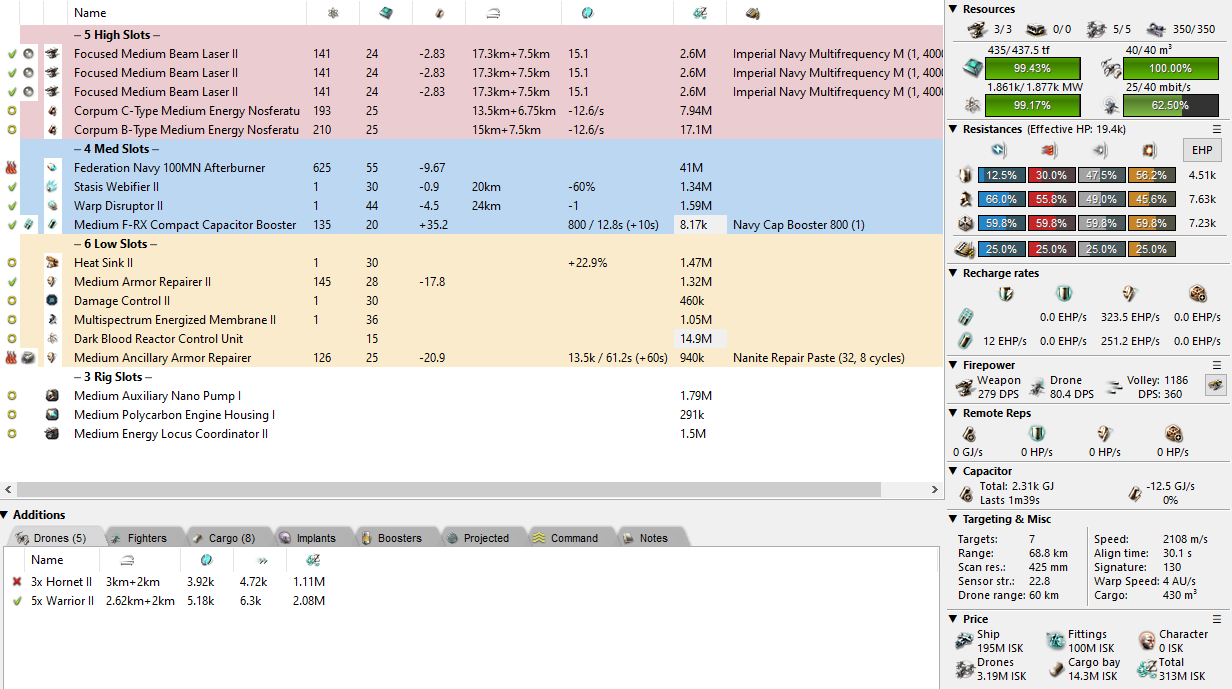
Task: Click the weapon DPS toggle button in Firepower
Action: [1215, 385]
